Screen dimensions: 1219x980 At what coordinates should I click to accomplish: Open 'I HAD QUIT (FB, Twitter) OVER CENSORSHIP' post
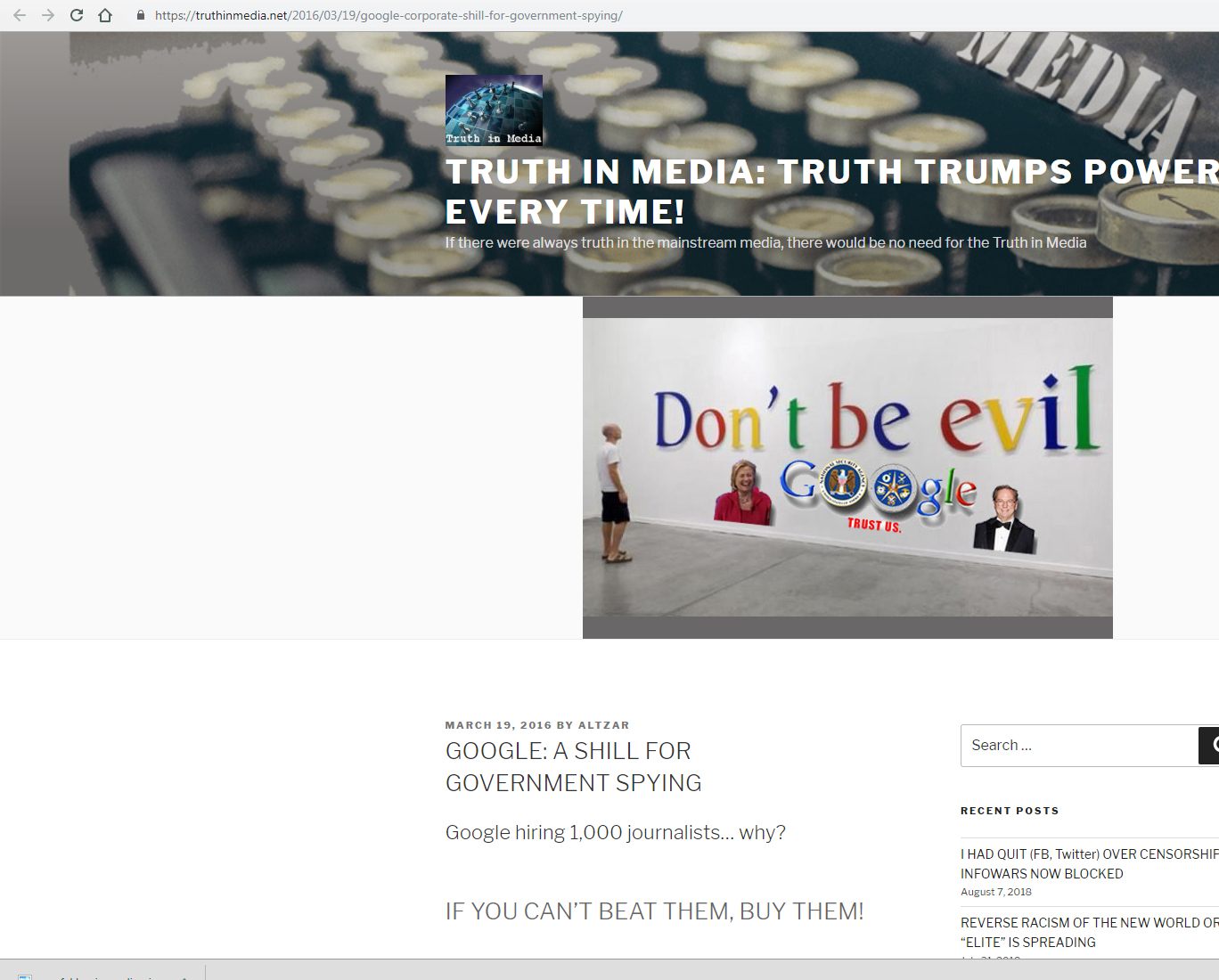pyautogui.click(x=1089, y=863)
